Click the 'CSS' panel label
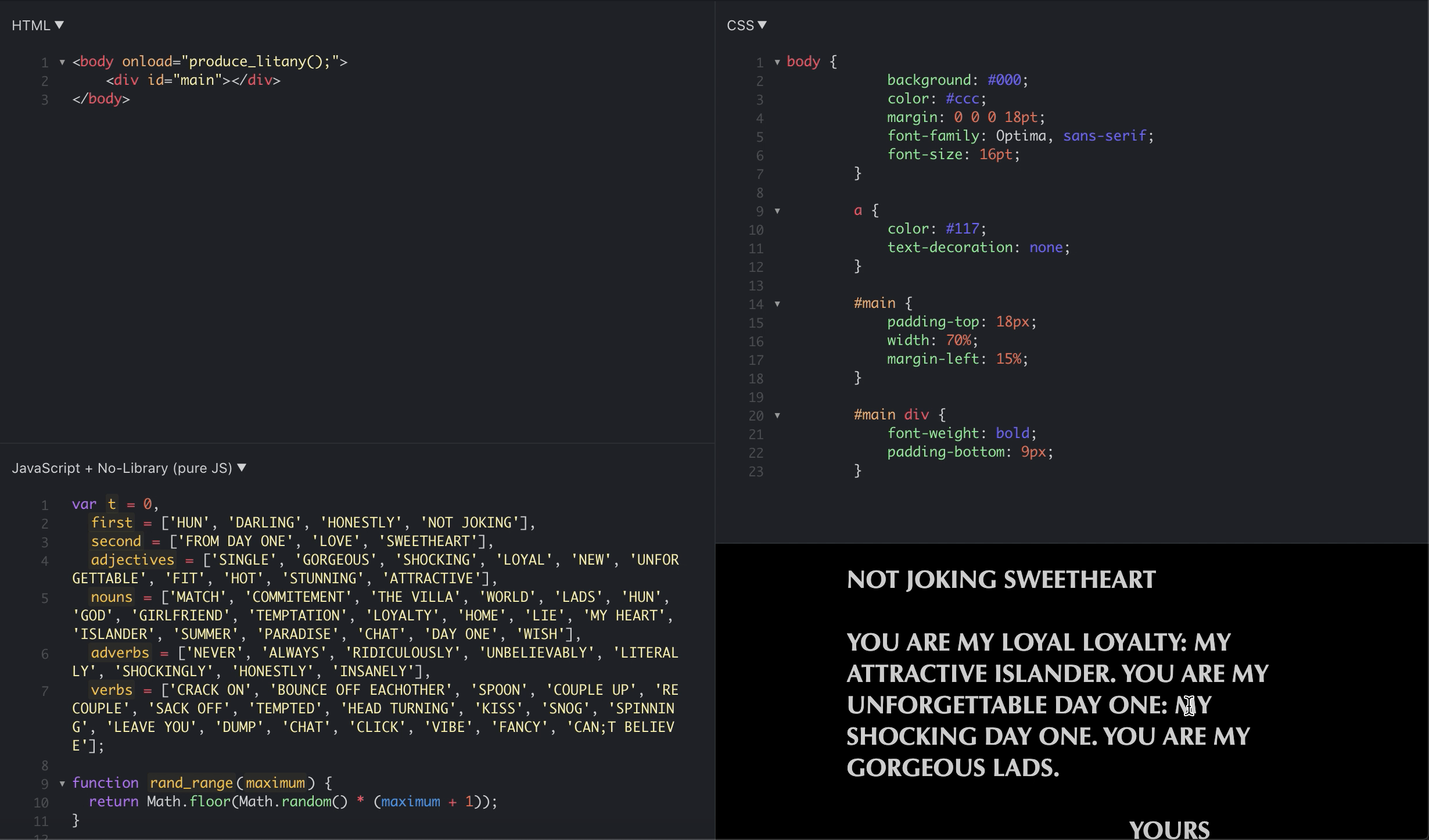 [x=740, y=25]
